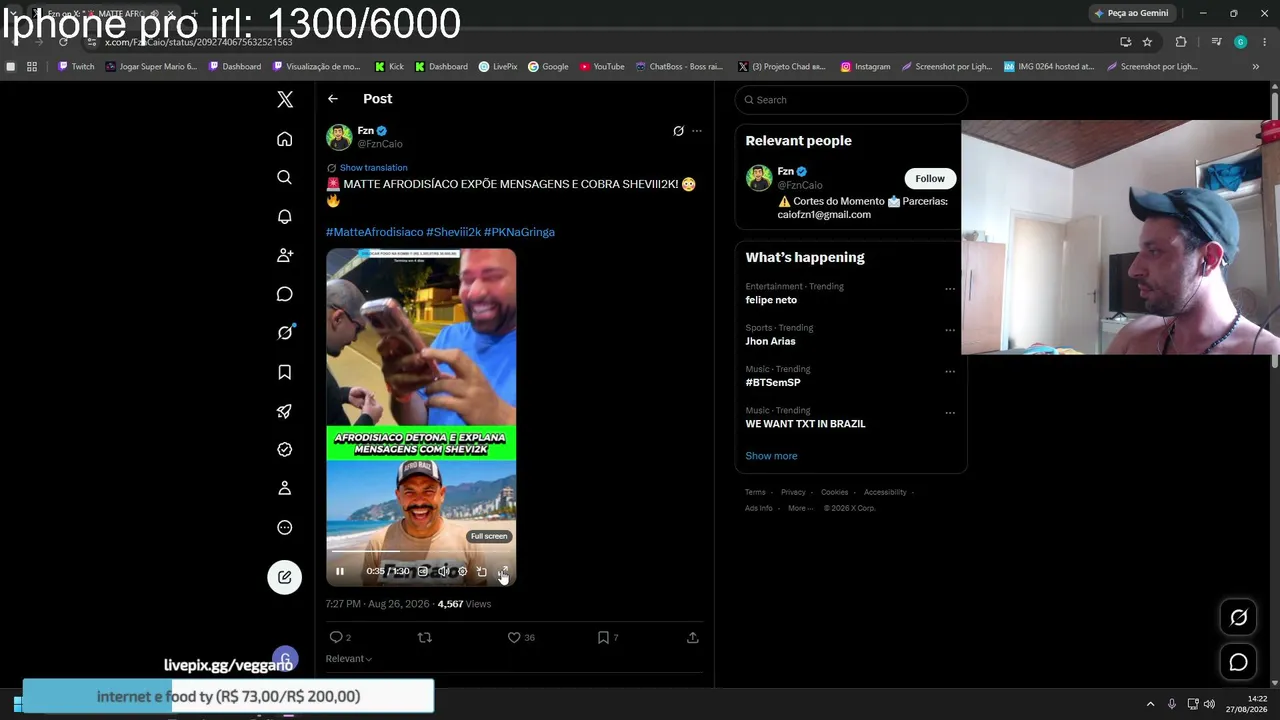Open the #MatteAfrodisiaco hashtag
Screen dimensions: 1280x720
(374, 232)
